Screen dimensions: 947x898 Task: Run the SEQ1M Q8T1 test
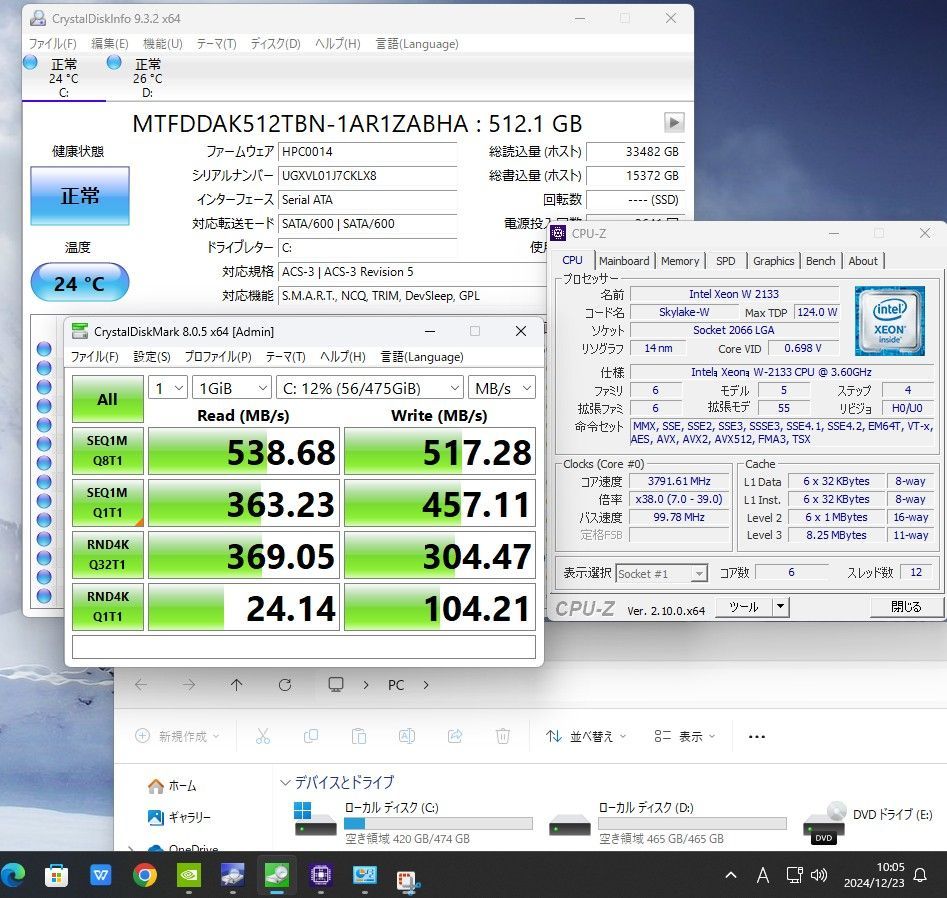pyautogui.click(x=108, y=451)
